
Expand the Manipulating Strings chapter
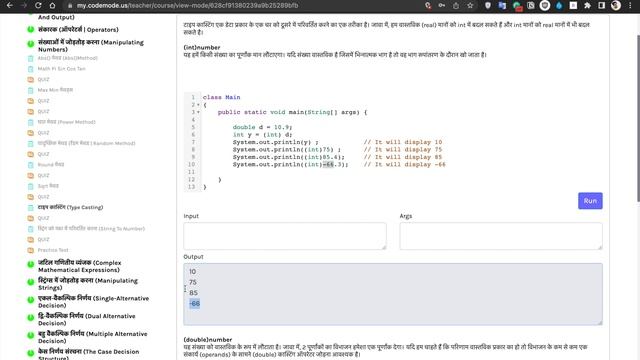[88, 284]
